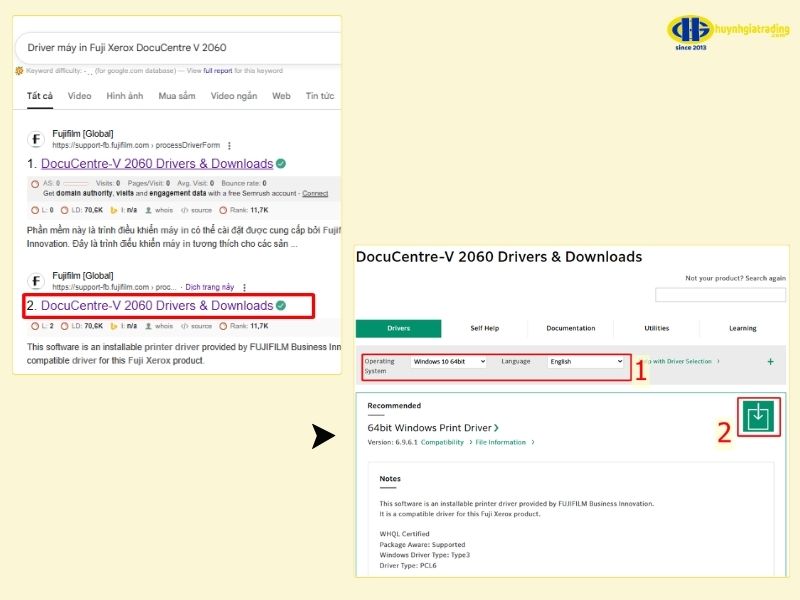Click the Compatibility link
Image resolution: width=800 pixels, height=600 pixels.
coord(442,442)
